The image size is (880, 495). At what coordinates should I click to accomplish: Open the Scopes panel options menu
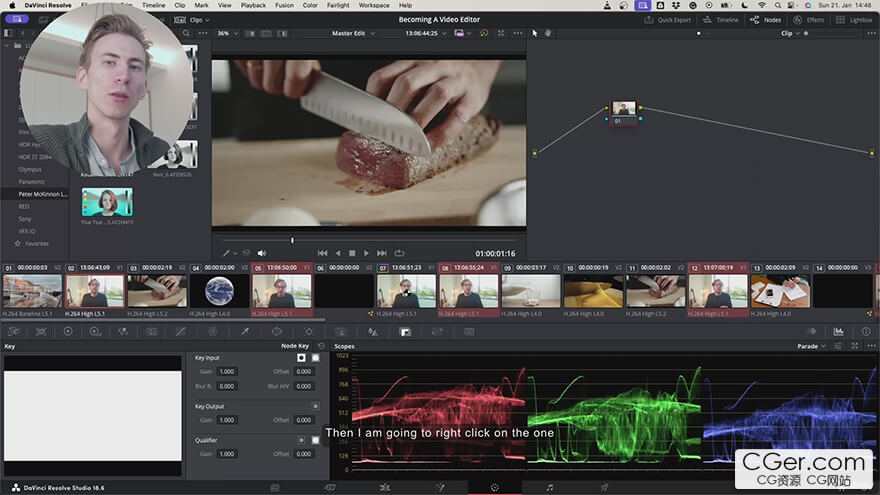(x=871, y=346)
